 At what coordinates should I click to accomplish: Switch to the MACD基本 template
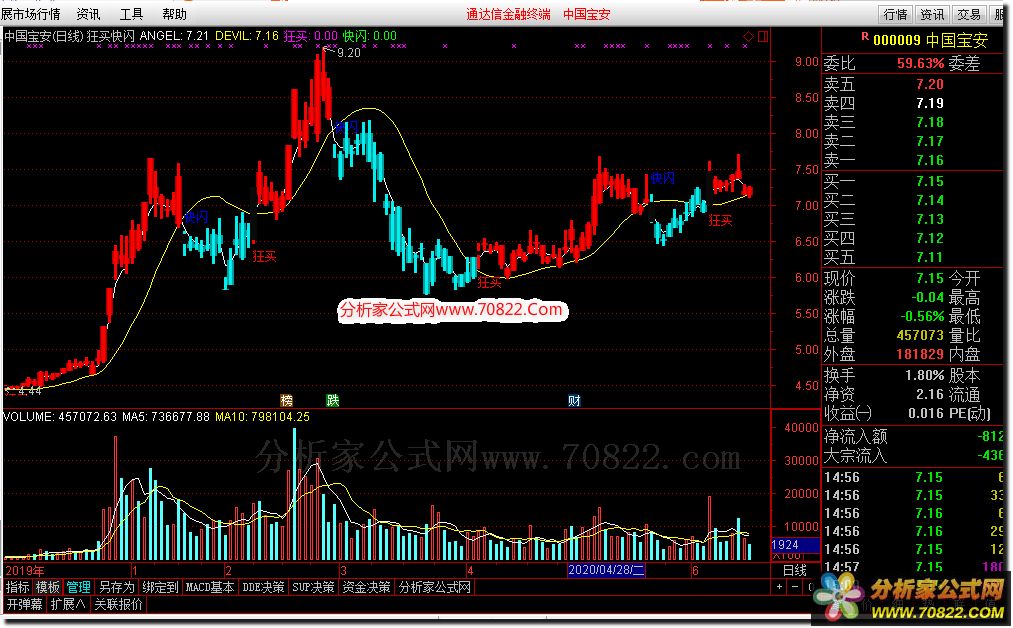(x=210, y=587)
